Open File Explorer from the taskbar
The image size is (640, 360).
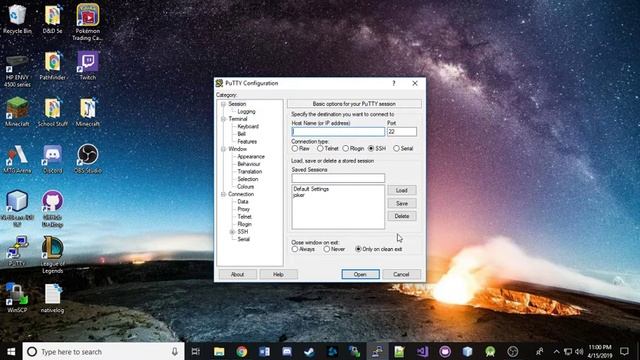(219, 351)
